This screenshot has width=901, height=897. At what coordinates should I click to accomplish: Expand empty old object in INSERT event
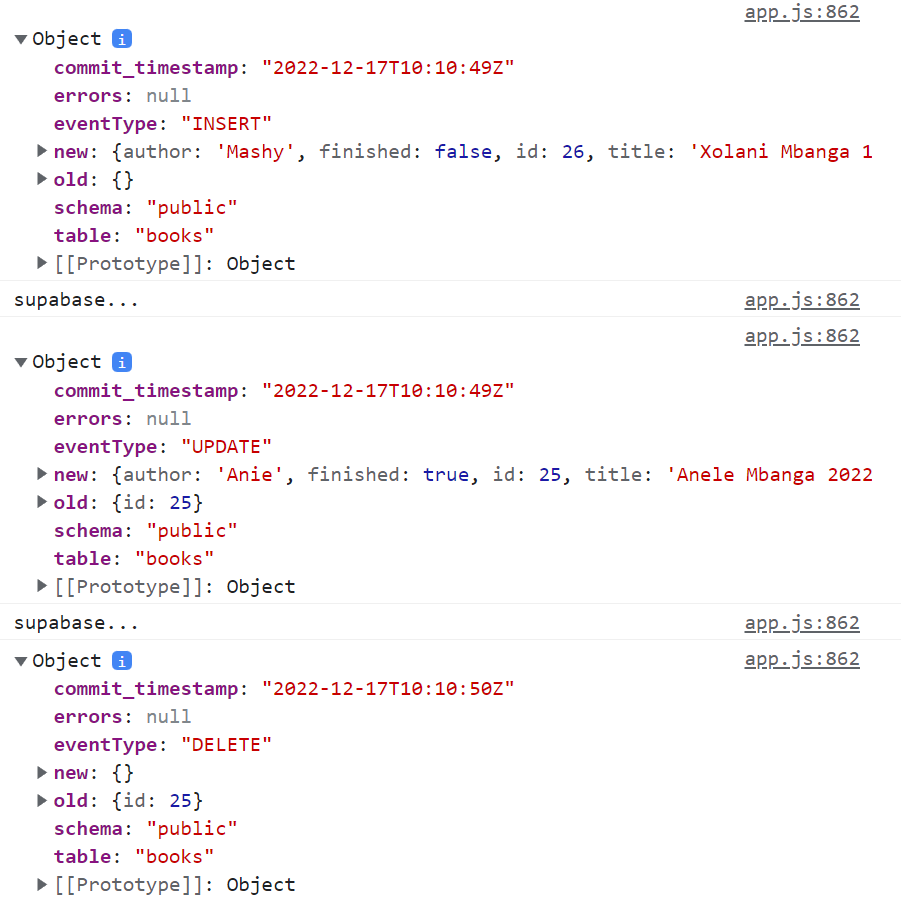point(42,179)
